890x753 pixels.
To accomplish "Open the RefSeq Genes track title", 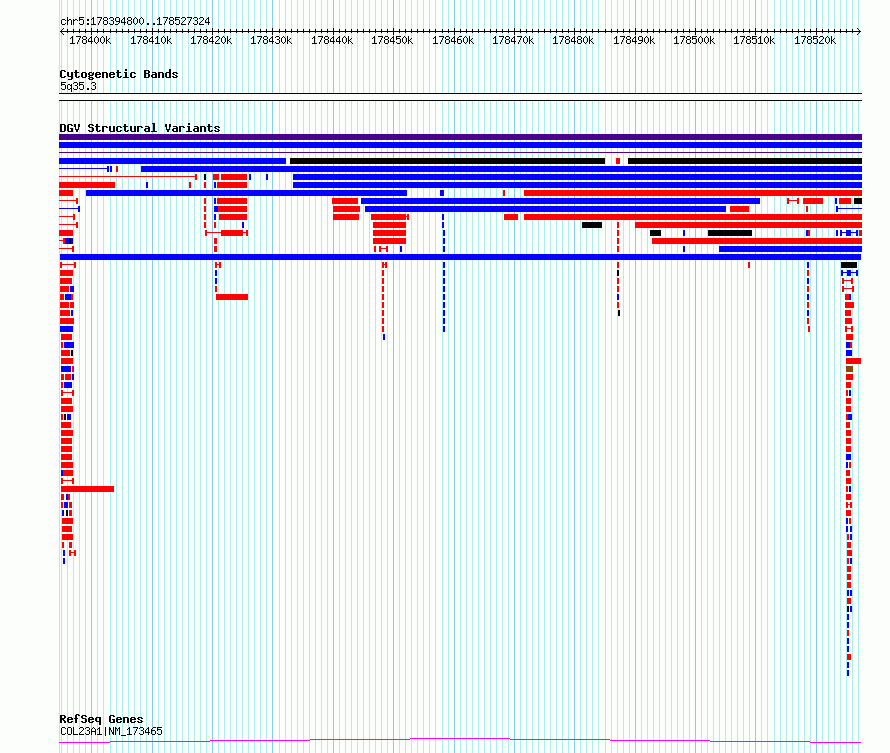I will point(101,720).
